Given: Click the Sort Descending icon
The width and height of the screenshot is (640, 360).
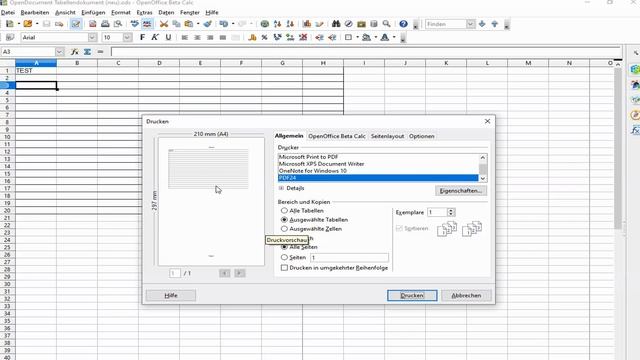Looking at the screenshot, I should click(x=290, y=24).
